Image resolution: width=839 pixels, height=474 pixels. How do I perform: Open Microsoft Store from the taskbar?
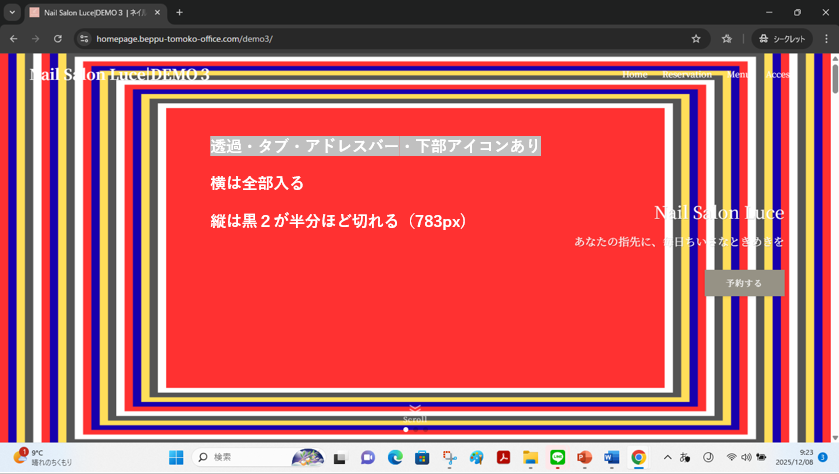422,457
